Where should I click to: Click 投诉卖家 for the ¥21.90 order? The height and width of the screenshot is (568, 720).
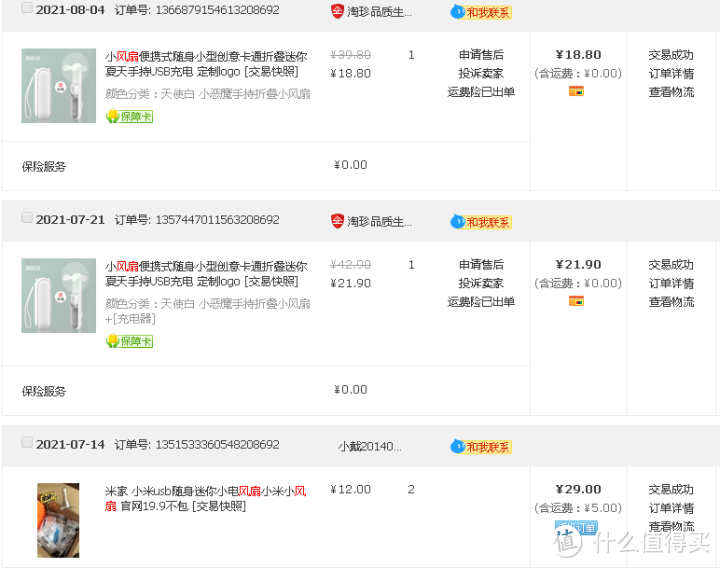(x=481, y=283)
